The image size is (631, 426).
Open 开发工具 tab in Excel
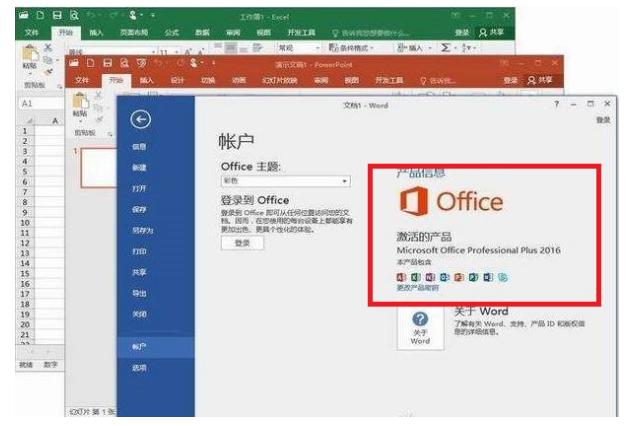pos(301,32)
